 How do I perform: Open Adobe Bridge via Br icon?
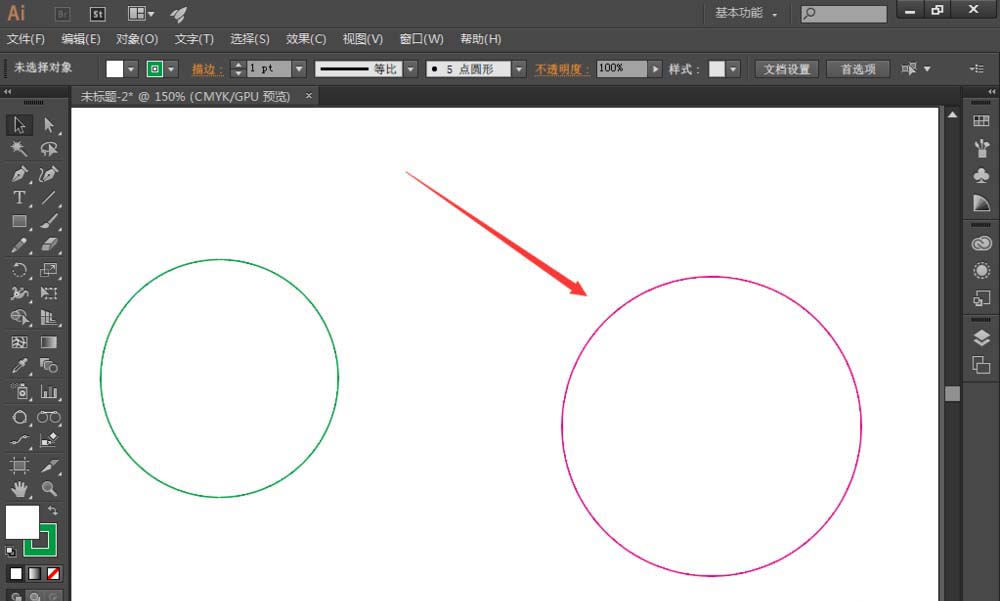pyautogui.click(x=62, y=14)
